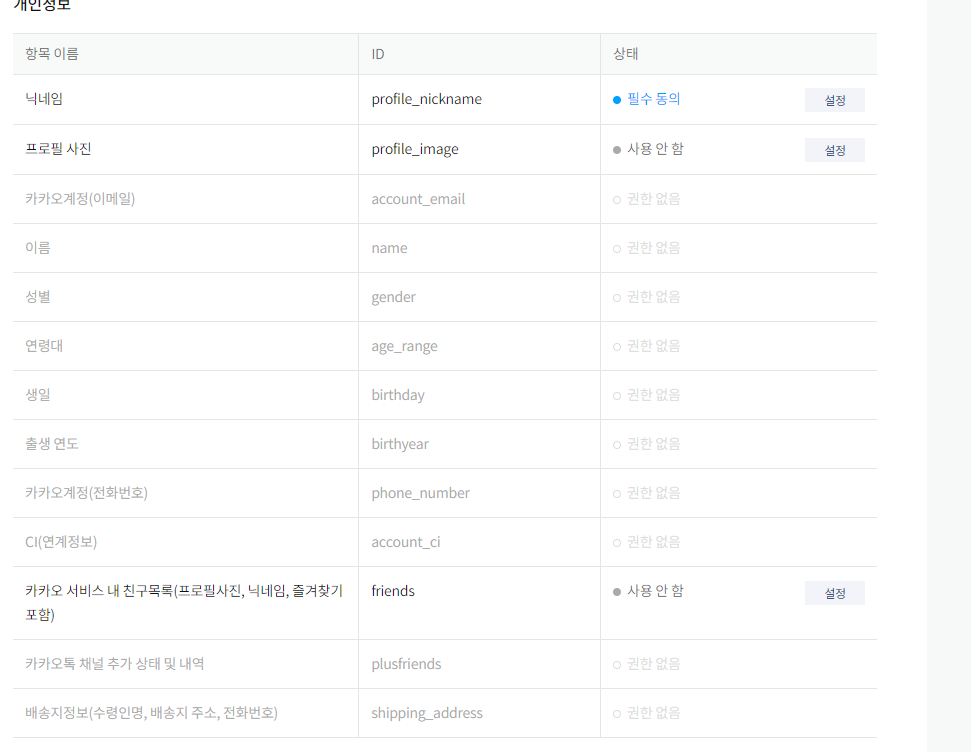The image size is (971, 752).
Task: Click the 닉네임 item name
Action: pos(44,99)
